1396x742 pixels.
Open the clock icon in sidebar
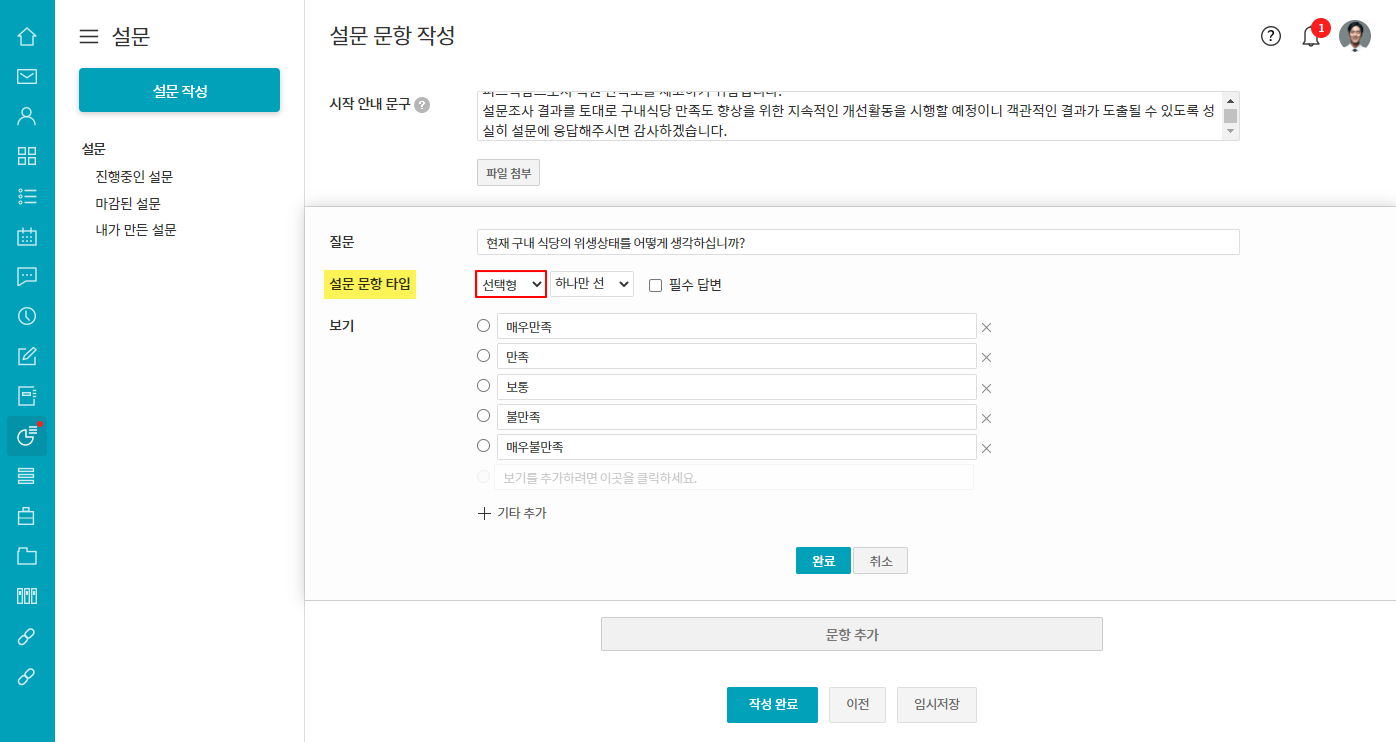coord(27,316)
